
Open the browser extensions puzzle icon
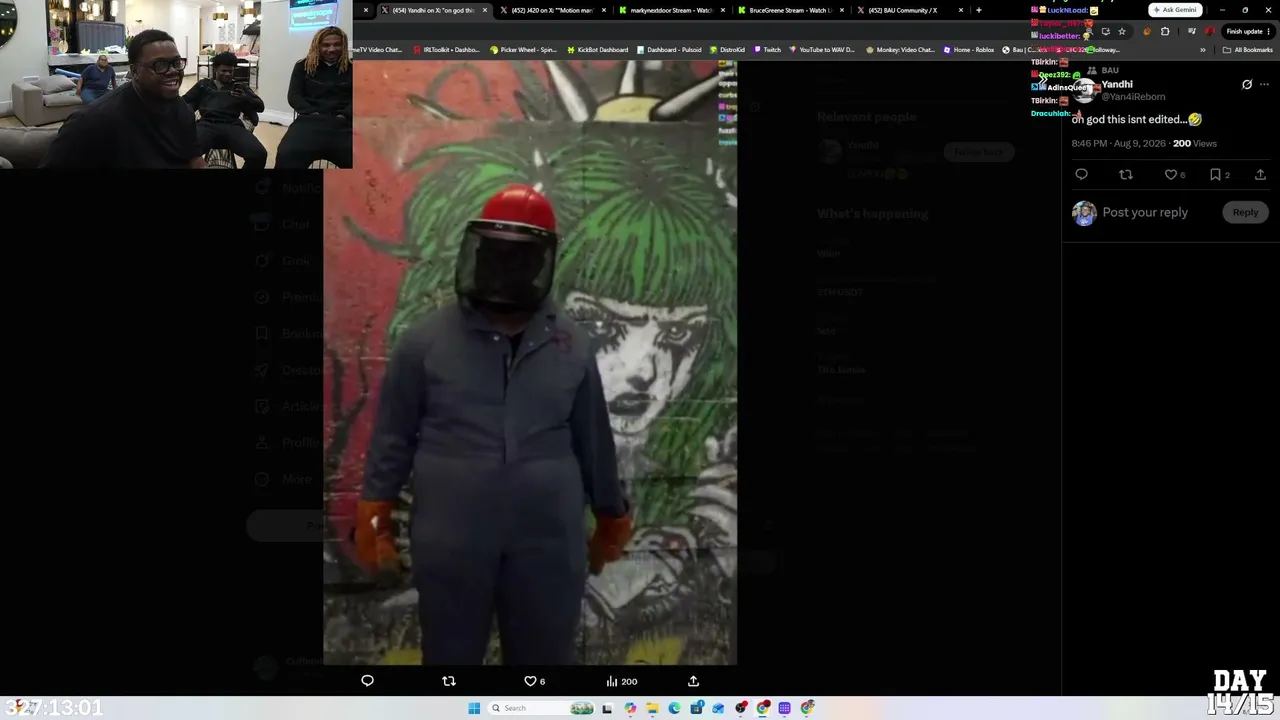(x=1165, y=31)
